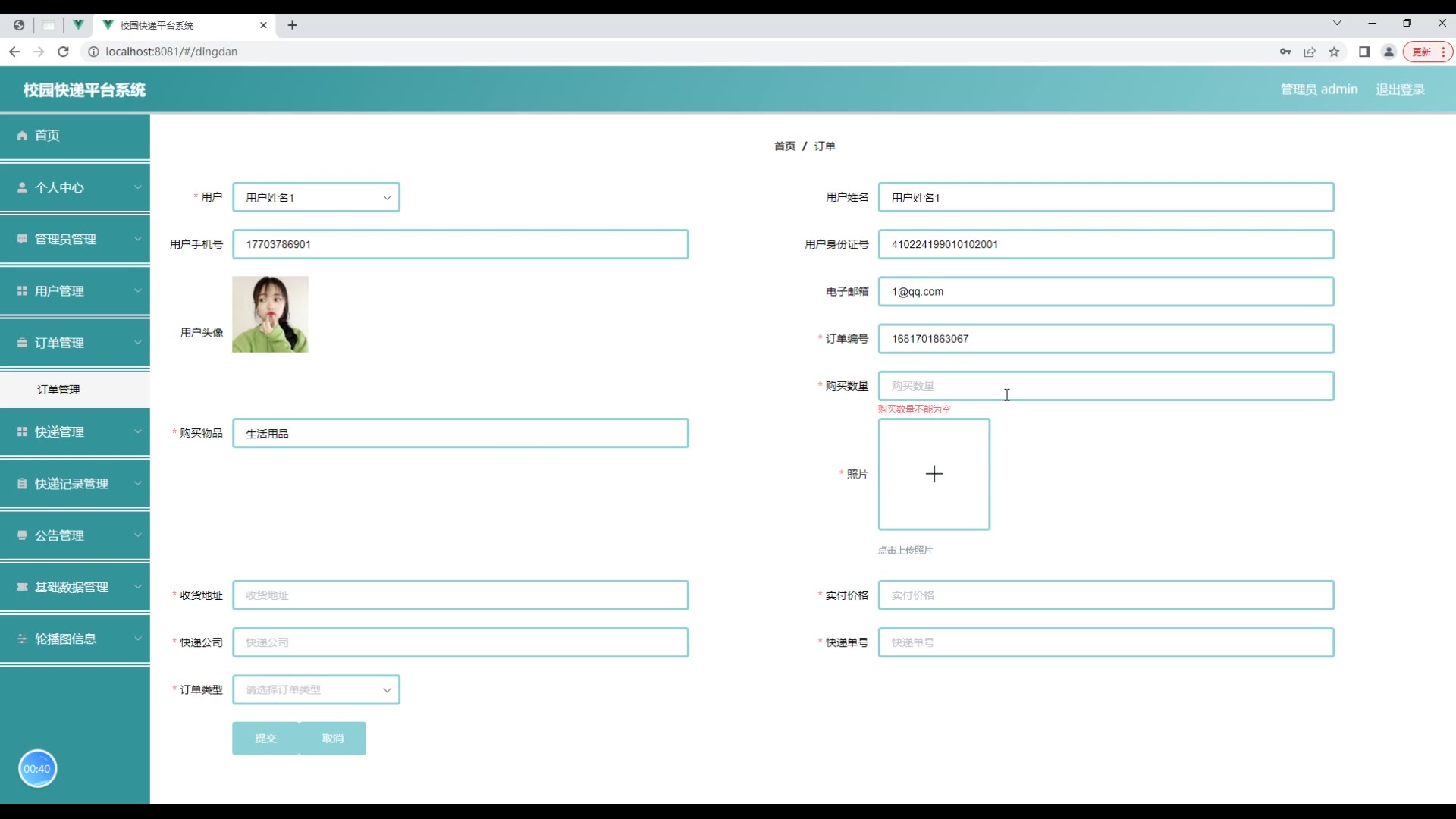Click the 购买数量 input field
Viewport: 1456px width, 819px height.
pos(1105,386)
